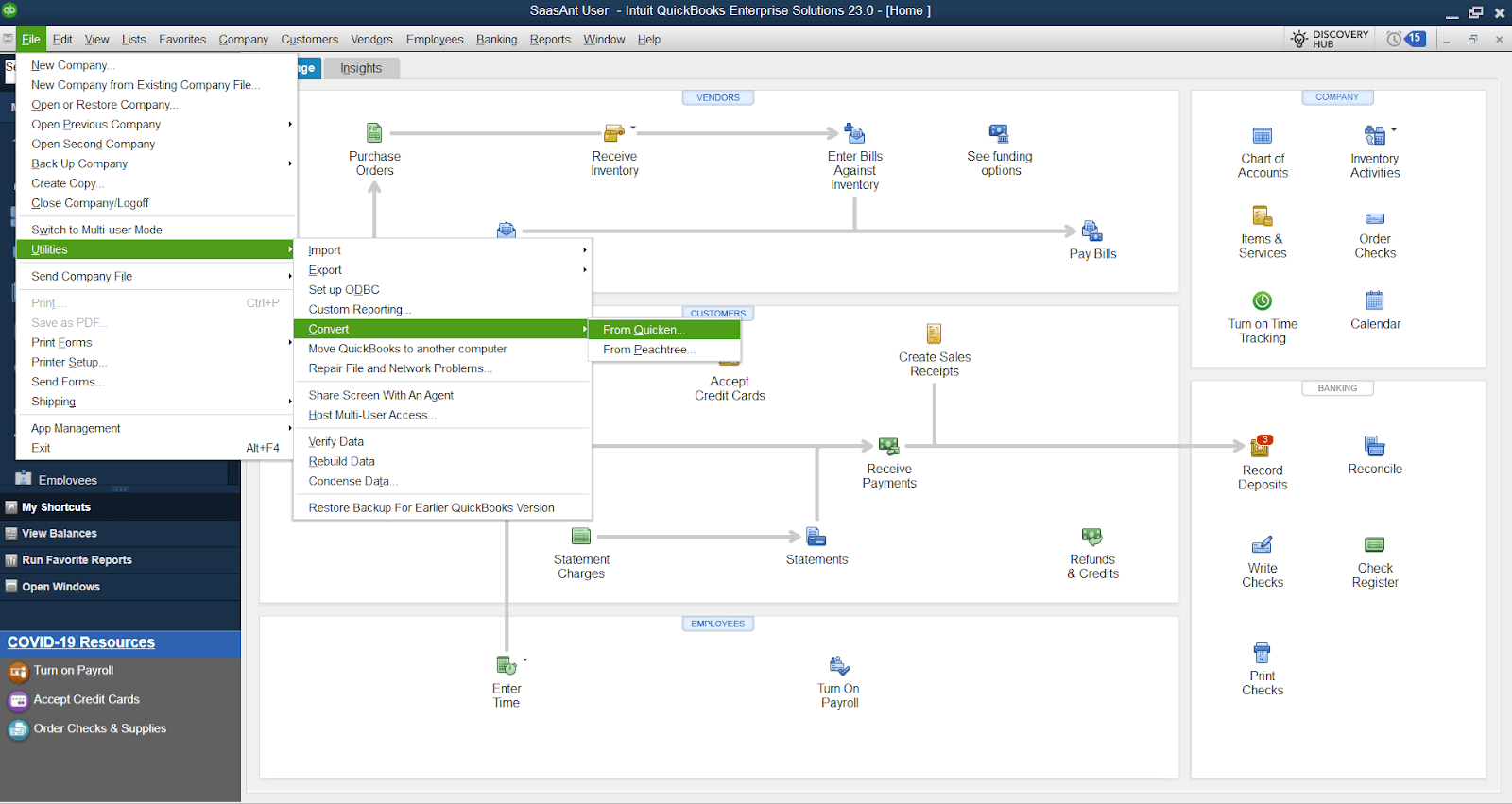Image resolution: width=1512 pixels, height=804 pixels.
Task: Open the Refunds & Credits icon
Action: click(x=1092, y=537)
